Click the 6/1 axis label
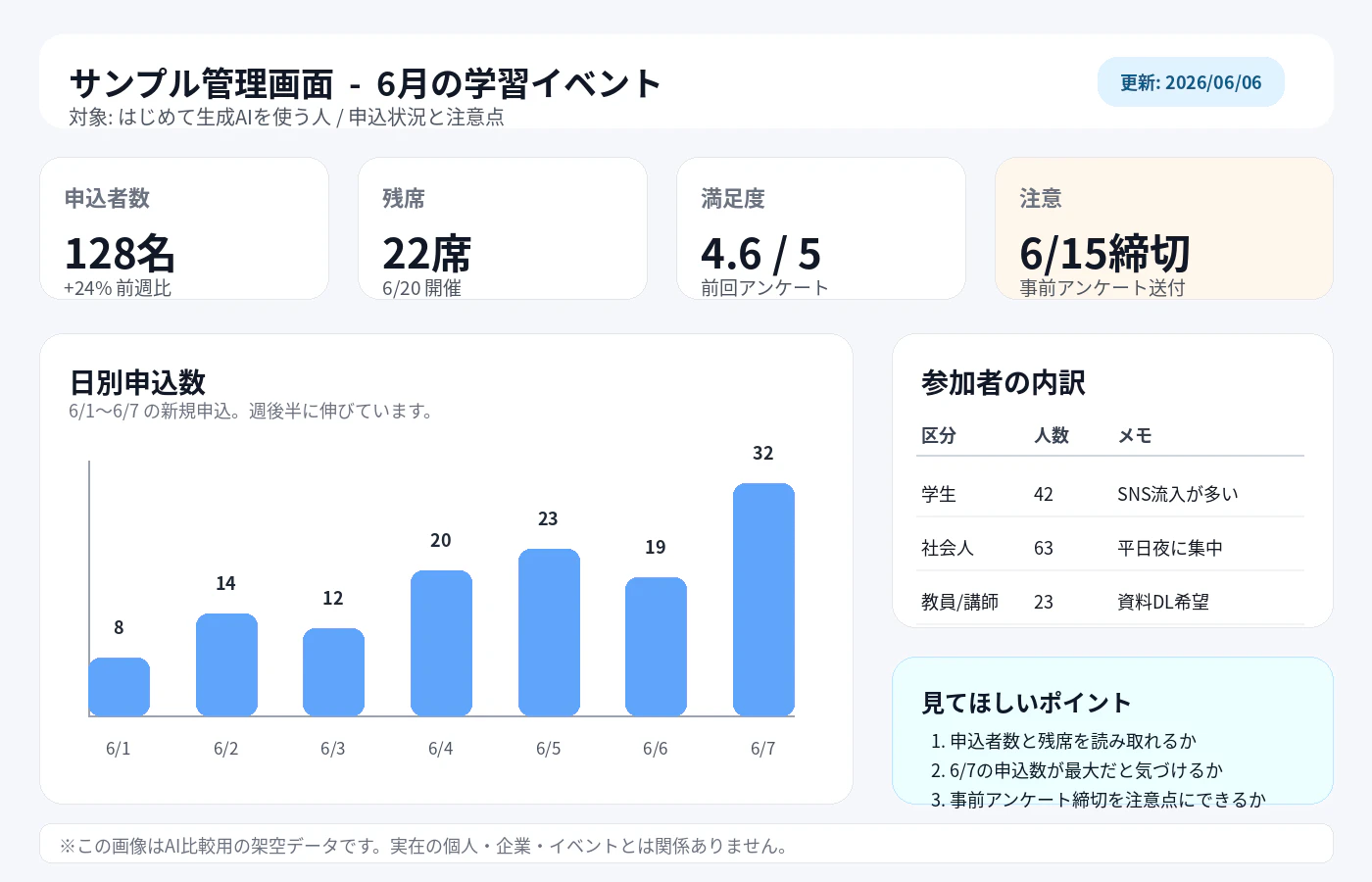The height and width of the screenshot is (882, 1372). tap(119, 749)
